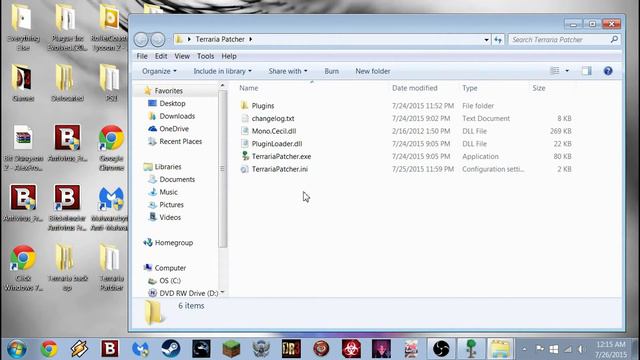
Task: Open the Tools menu
Action: [x=205, y=56]
